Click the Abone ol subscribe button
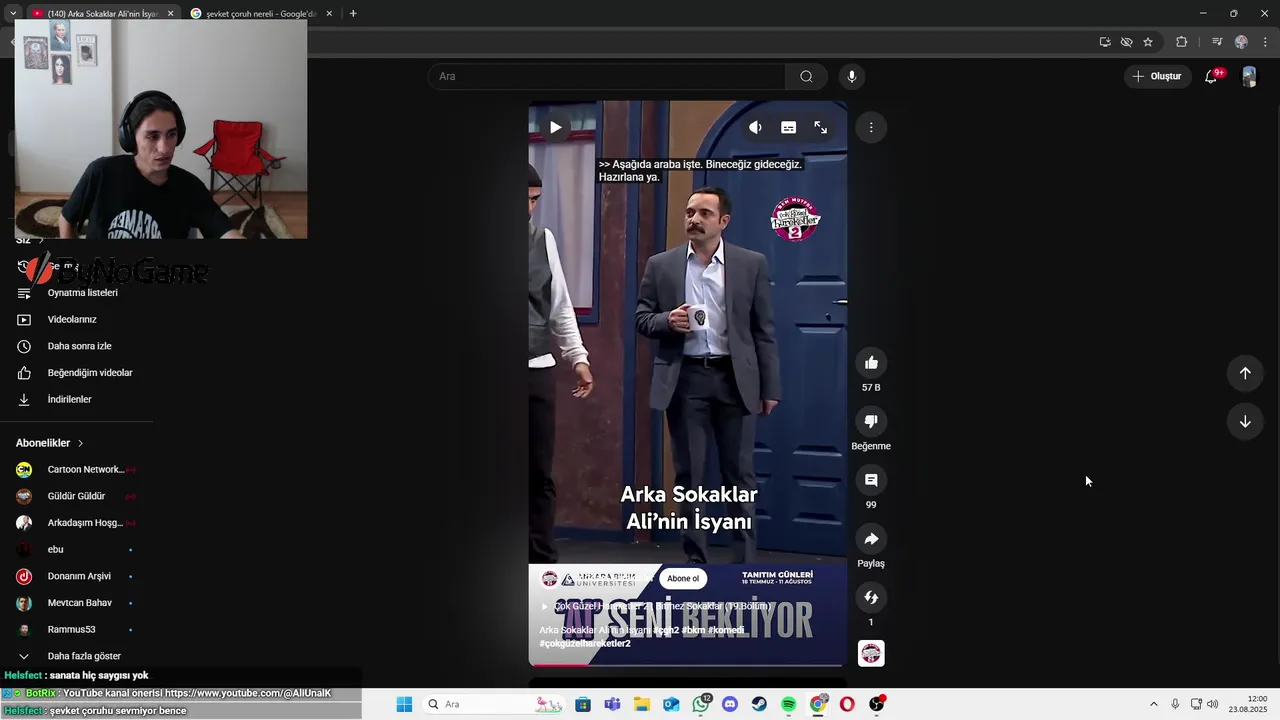The image size is (1280, 720). (x=683, y=578)
